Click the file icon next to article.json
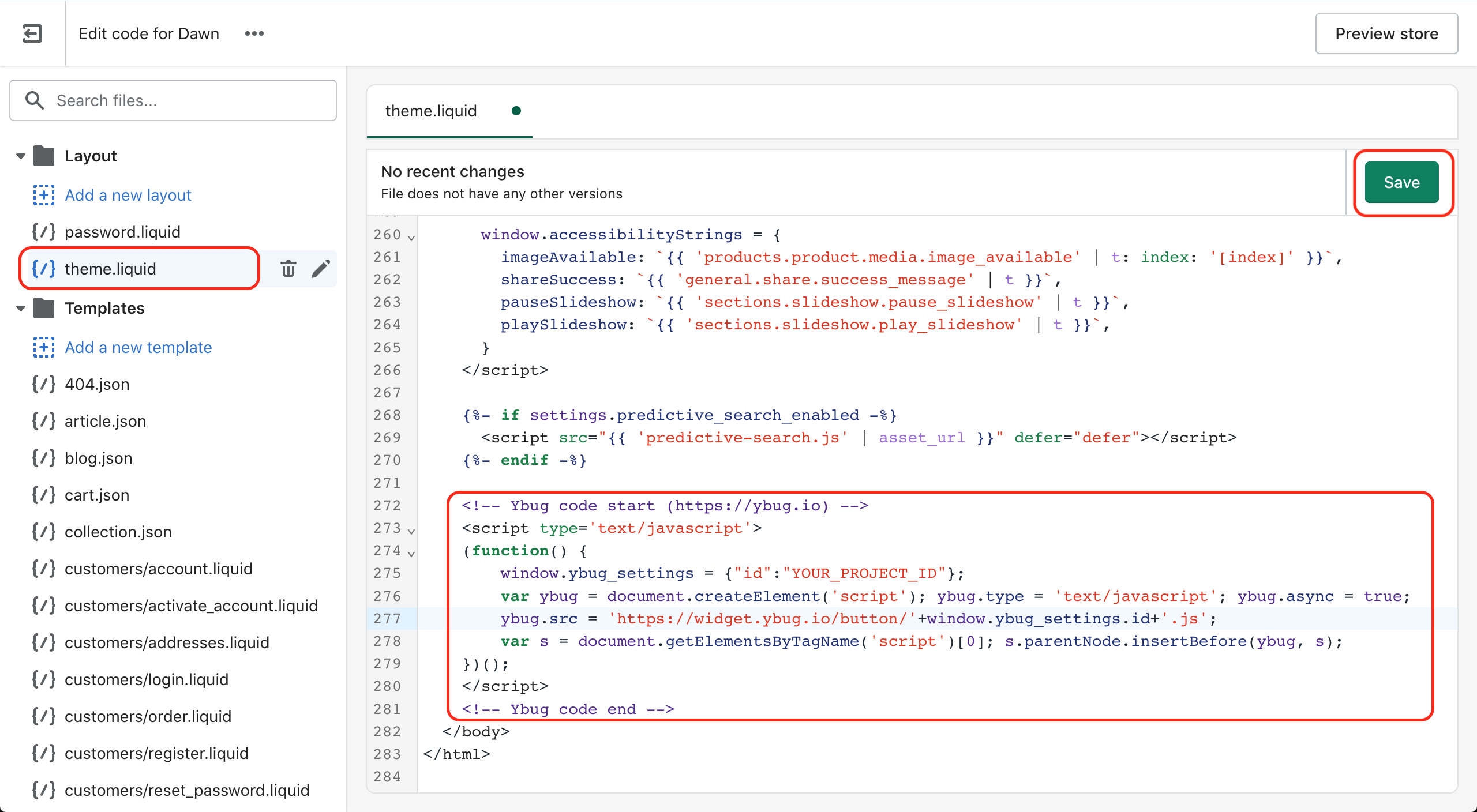The image size is (1477, 812). 44,421
